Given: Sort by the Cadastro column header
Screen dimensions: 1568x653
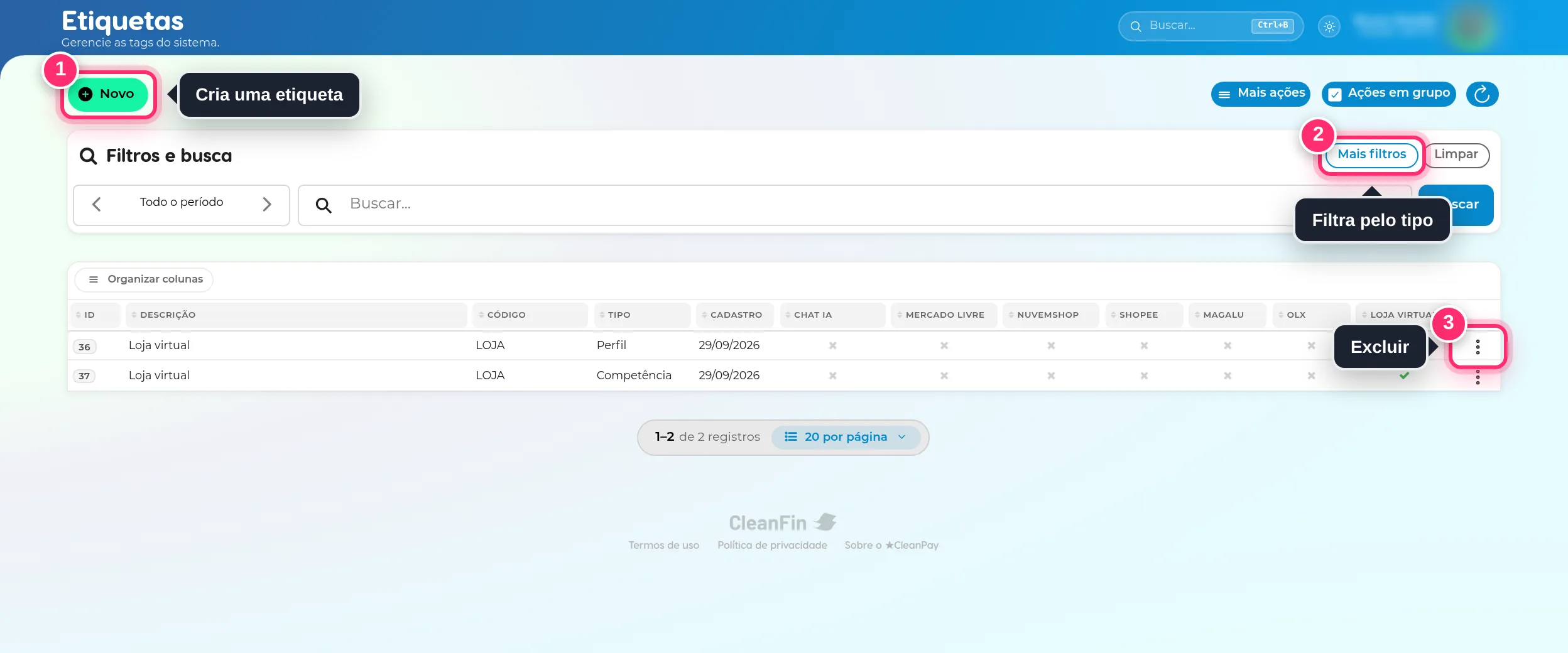Looking at the screenshot, I should (735, 315).
